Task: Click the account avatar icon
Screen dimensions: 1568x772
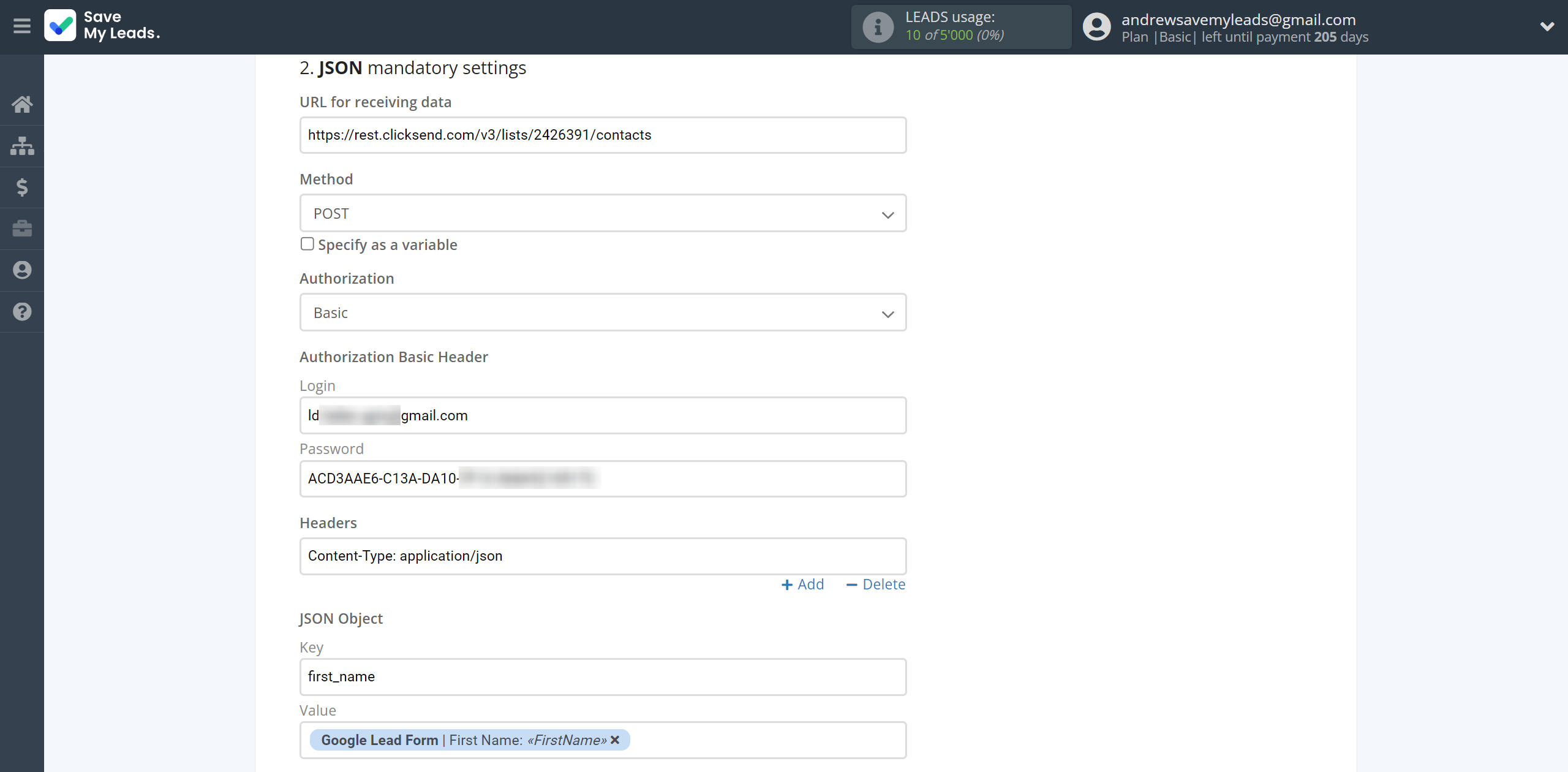Action: click(x=1096, y=27)
